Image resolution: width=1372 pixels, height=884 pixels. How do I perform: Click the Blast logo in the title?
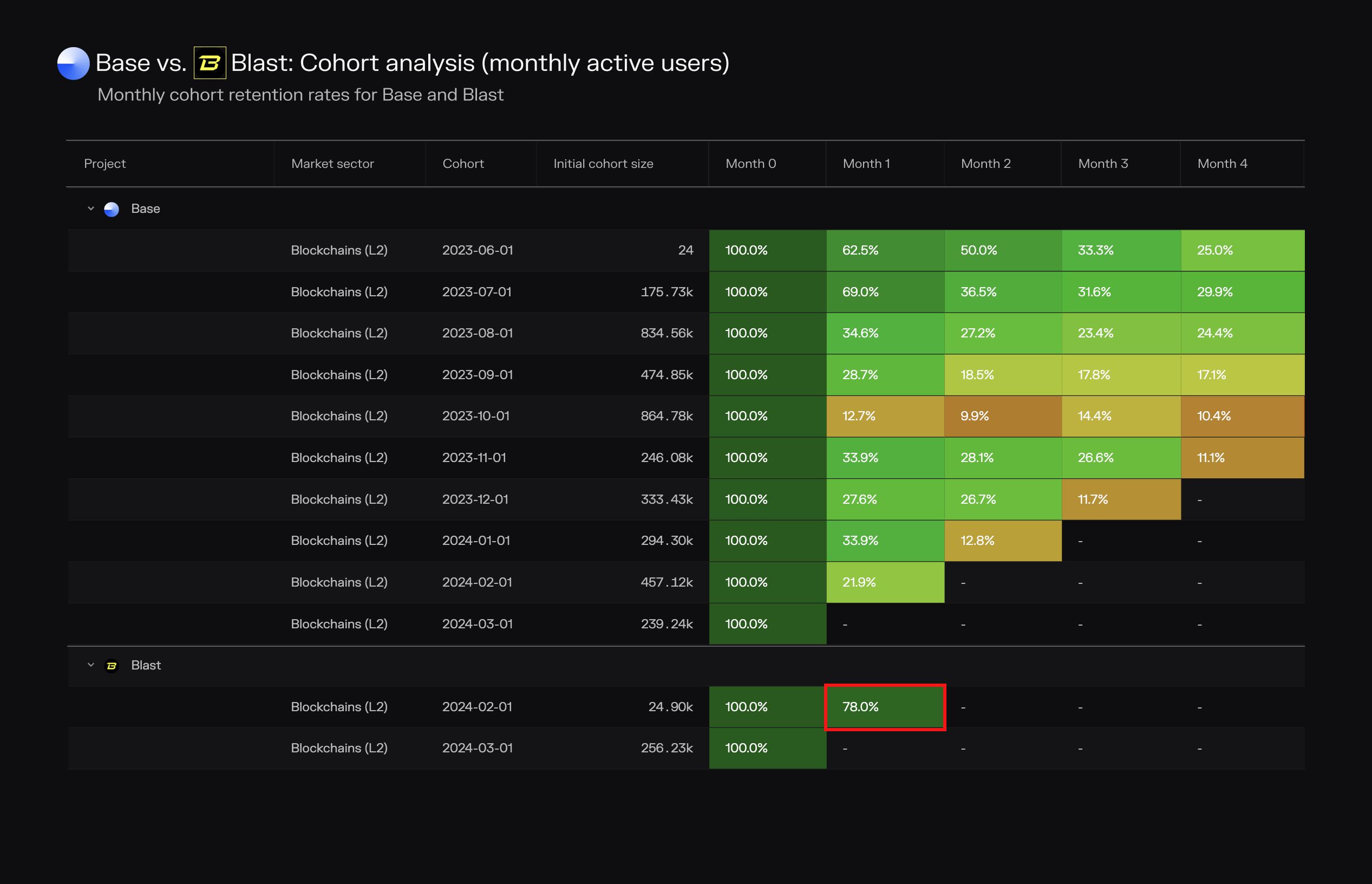coord(210,63)
